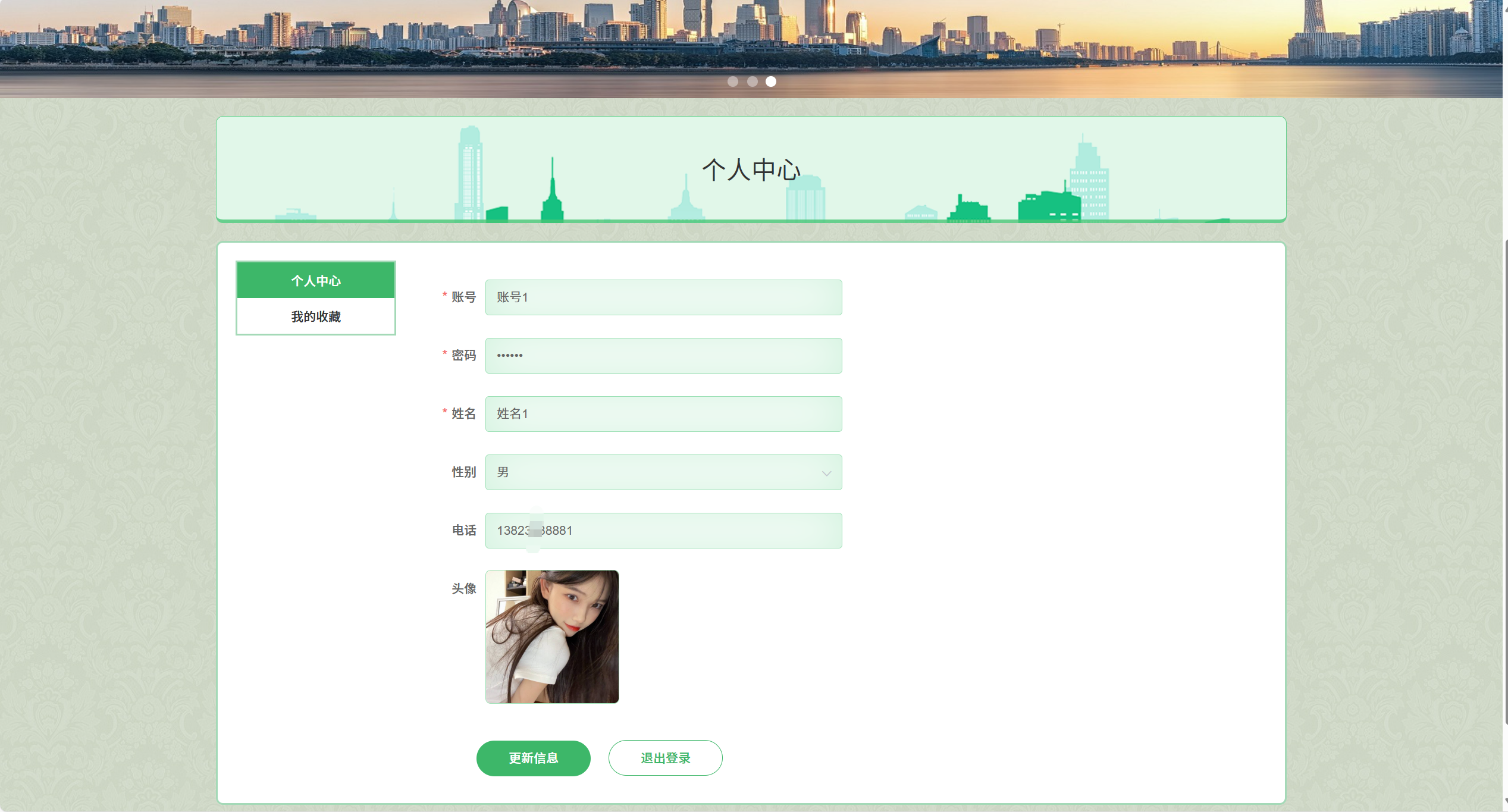Focus the 账号 input field
The width and height of the screenshot is (1508, 812).
pos(663,297)
